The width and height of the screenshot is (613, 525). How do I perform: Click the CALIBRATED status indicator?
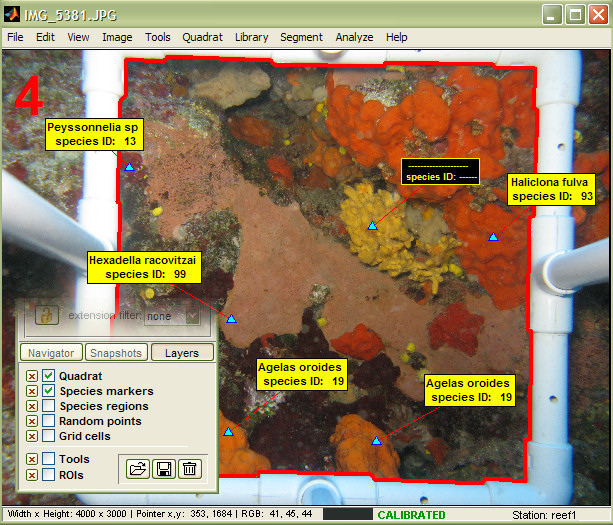[411, 515]
